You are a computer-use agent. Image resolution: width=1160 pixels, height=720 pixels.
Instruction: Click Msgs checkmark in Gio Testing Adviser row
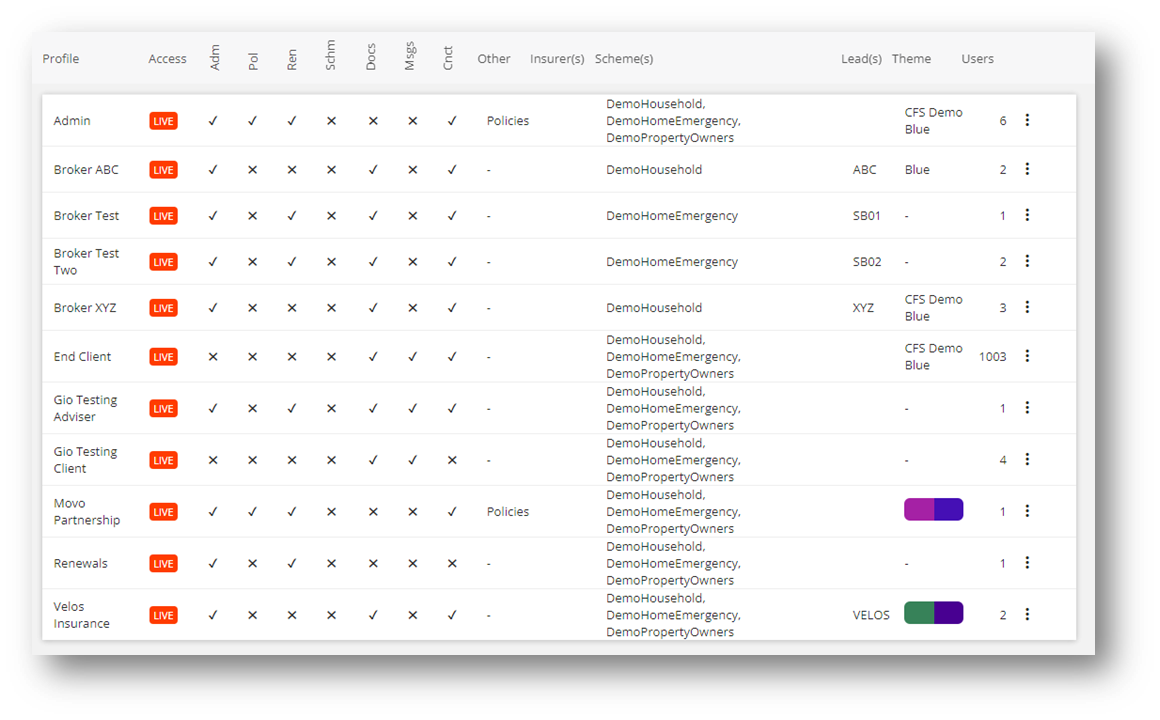(413, 408)
